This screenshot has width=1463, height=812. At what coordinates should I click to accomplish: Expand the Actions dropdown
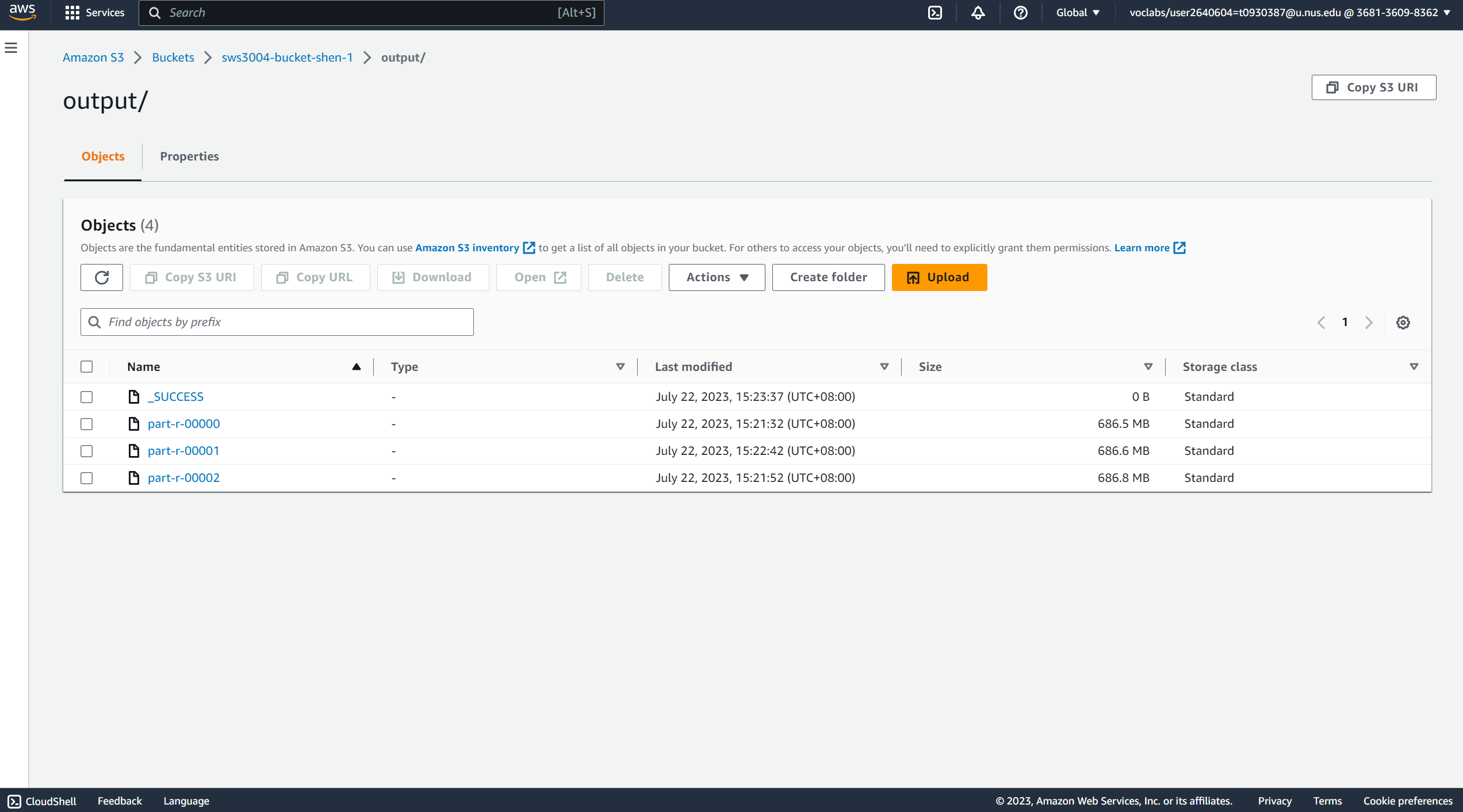717,278
